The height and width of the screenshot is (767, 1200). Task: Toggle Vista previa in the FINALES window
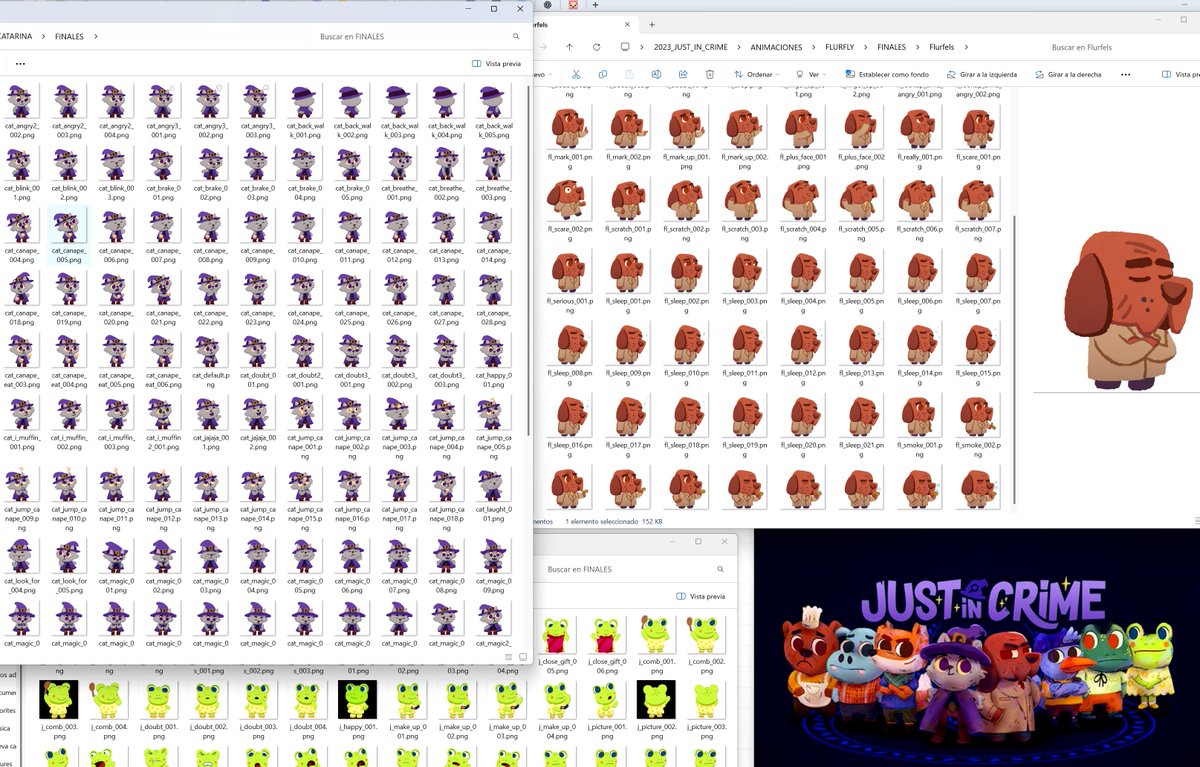click(x=498, y=63)
